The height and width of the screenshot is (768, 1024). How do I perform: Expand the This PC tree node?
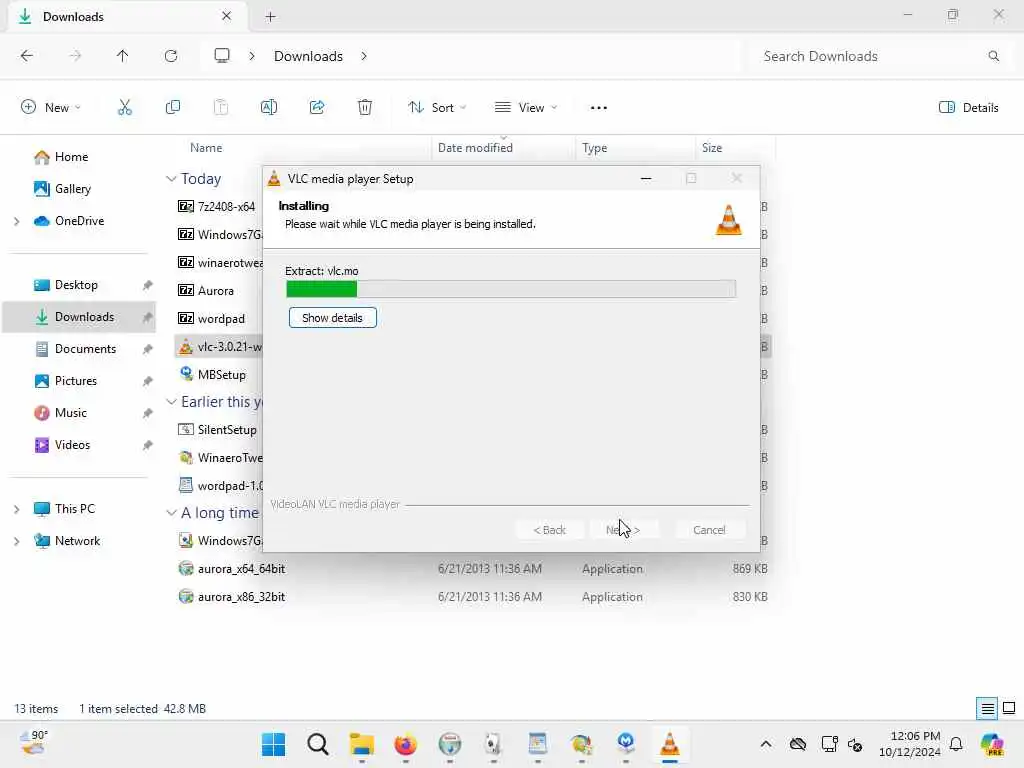point(16,509)
